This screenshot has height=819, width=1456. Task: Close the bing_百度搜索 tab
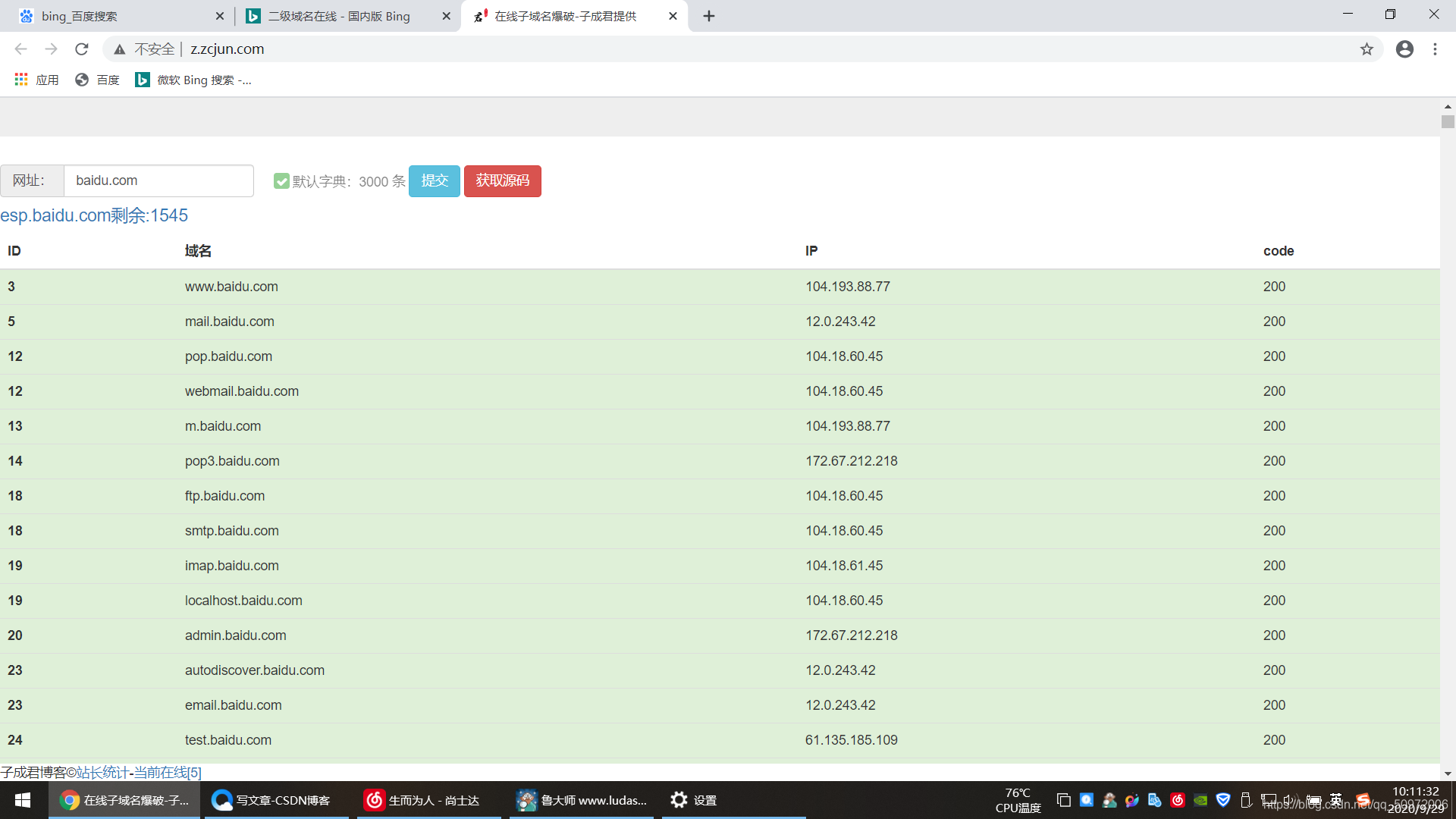click(x=220, y=16)
